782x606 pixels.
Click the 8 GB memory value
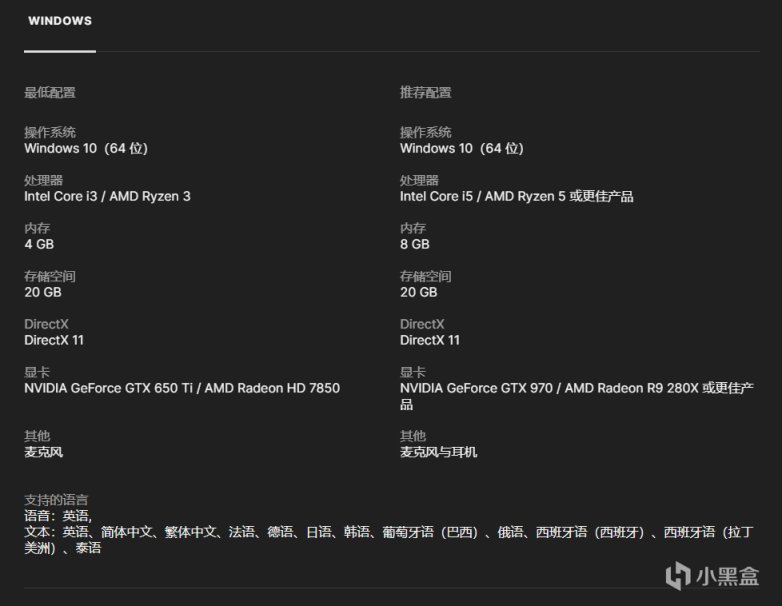[415, 244]
